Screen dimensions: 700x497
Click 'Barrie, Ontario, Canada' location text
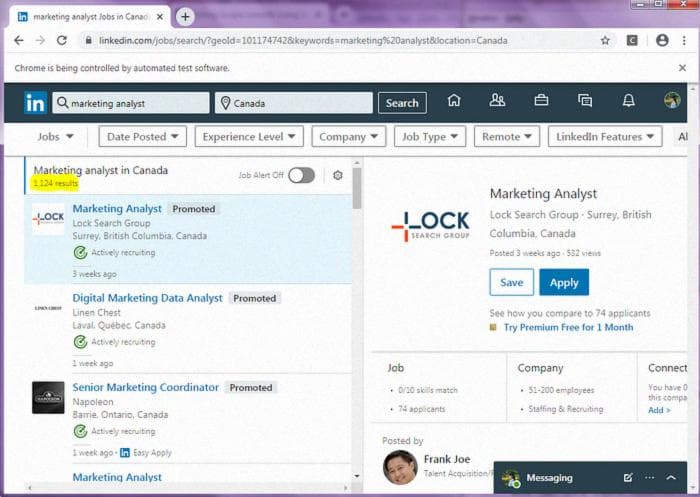[x=120, y=415]
